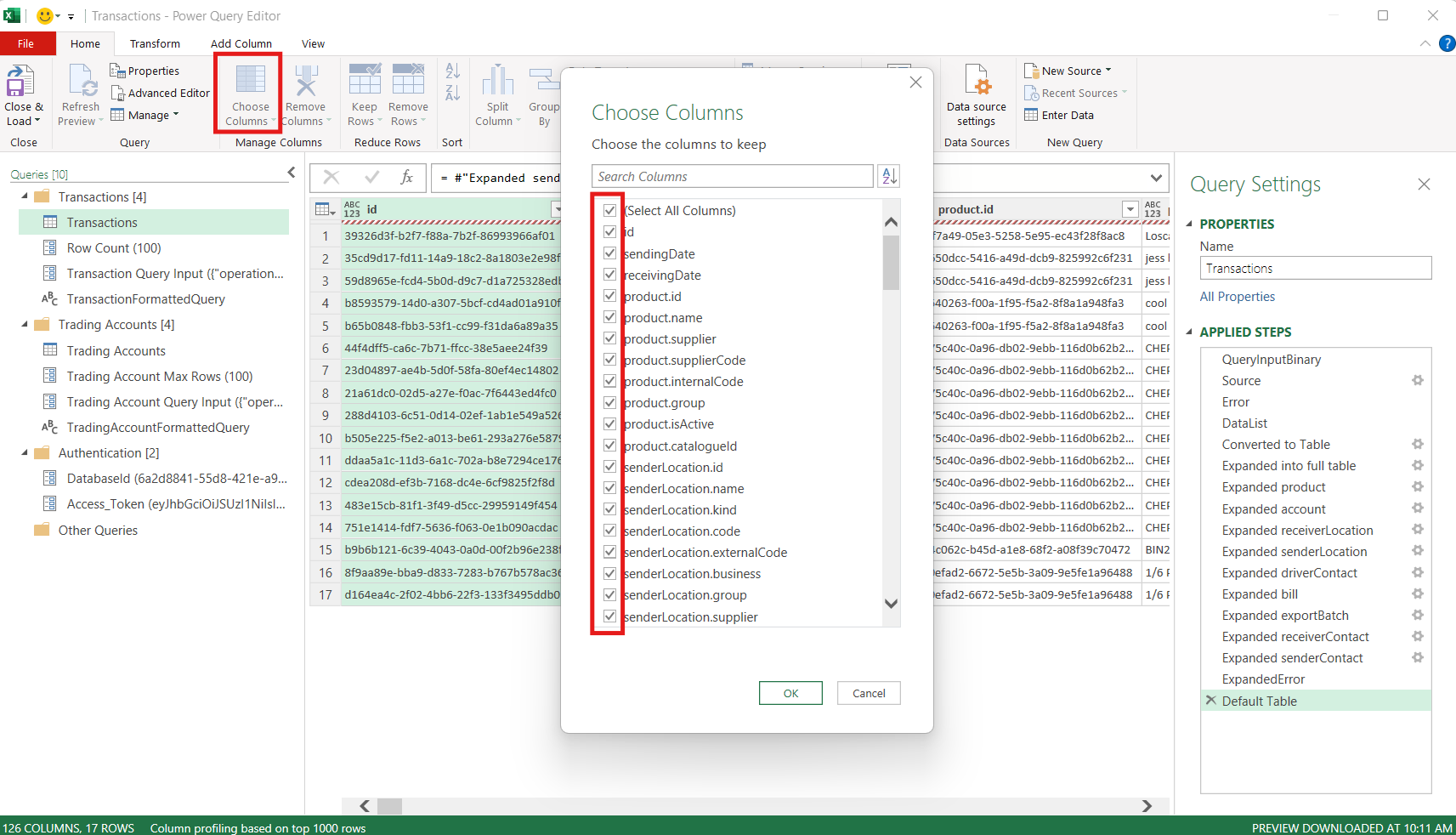The height and width of the screenshot is (835, 1456).
Task: Select the Split Column tool
Action: (x=496, y=94)
